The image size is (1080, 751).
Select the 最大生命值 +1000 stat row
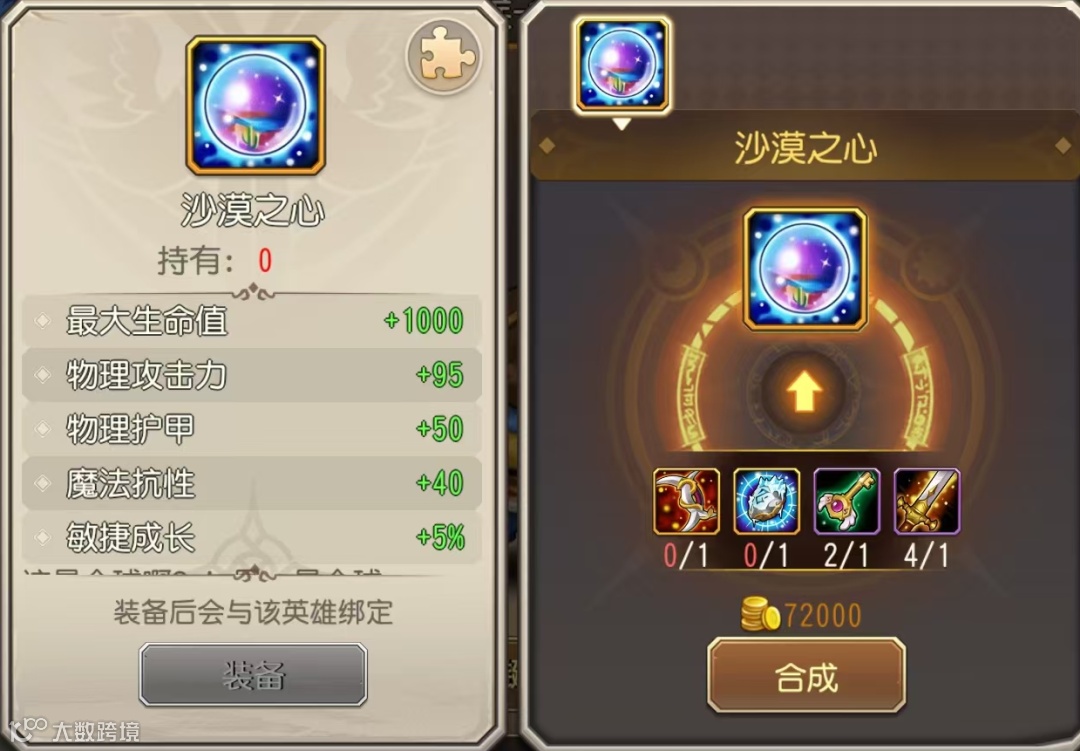click(252, 321)
